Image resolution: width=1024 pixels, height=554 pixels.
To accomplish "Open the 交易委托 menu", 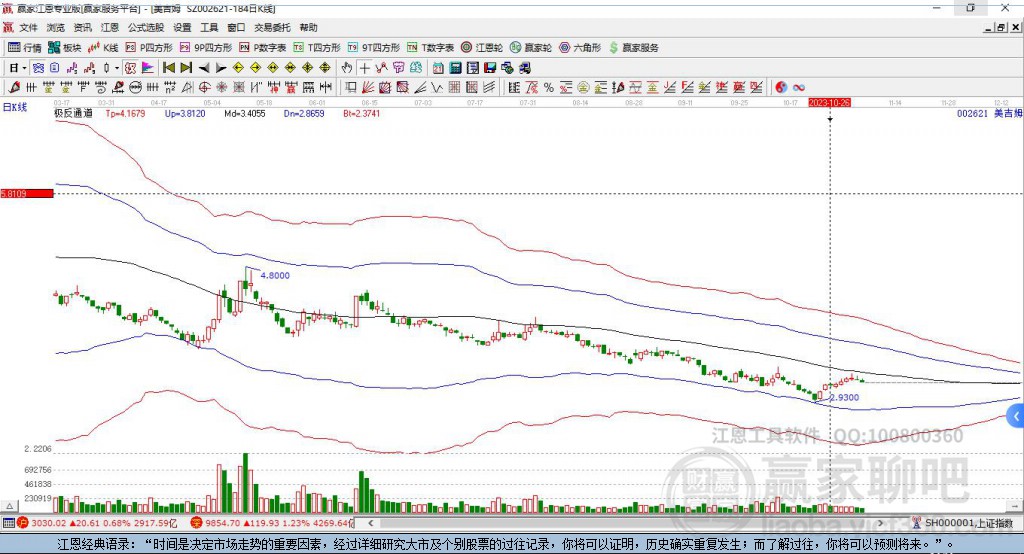I will coord(272,27).
